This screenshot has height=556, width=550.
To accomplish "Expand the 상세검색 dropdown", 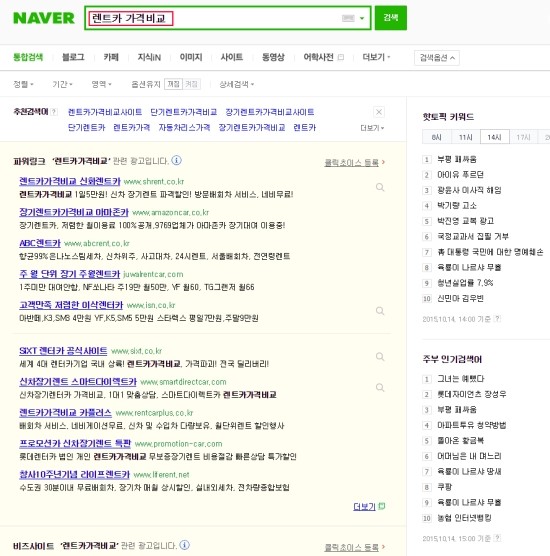I will click(237, 84).
